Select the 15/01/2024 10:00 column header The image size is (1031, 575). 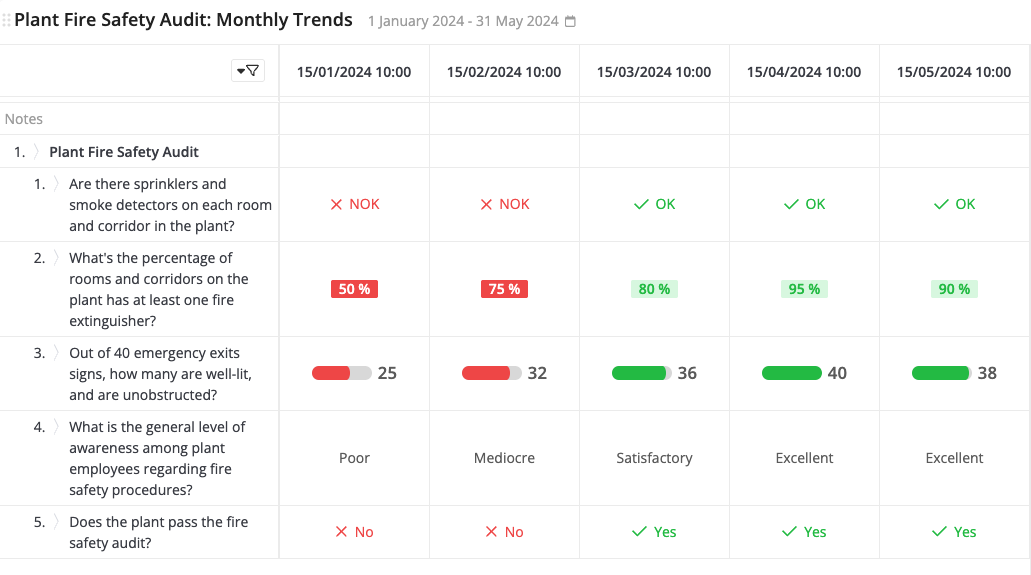(354, 72)
